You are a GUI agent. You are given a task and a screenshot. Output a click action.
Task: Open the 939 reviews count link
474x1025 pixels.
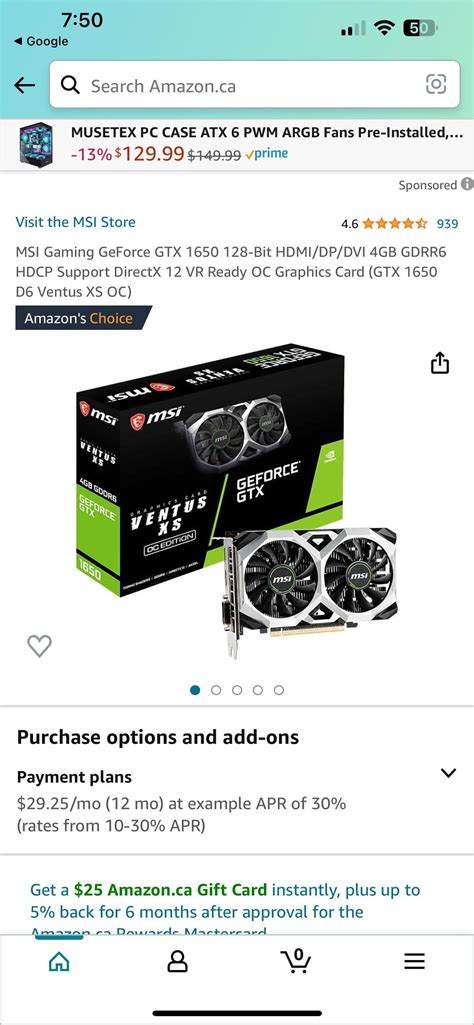pos(447,224)
